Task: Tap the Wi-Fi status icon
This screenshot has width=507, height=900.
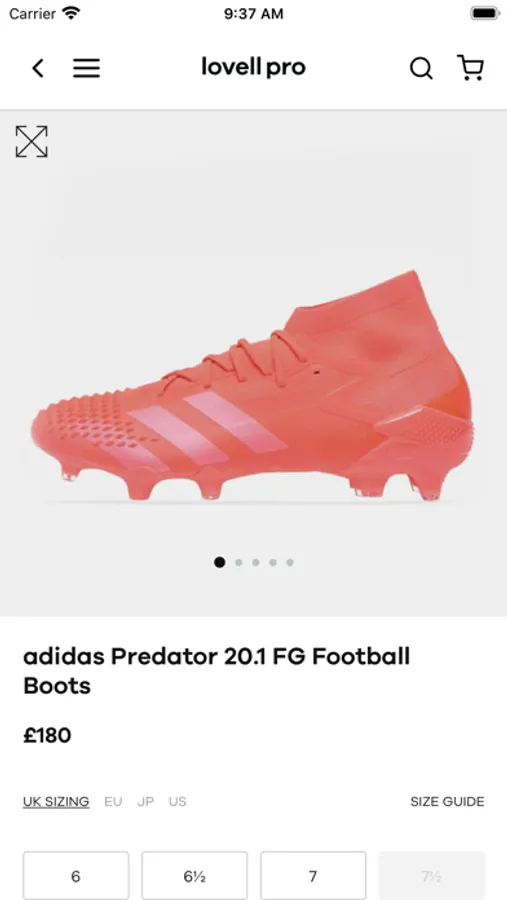Action: click(71, 13)
